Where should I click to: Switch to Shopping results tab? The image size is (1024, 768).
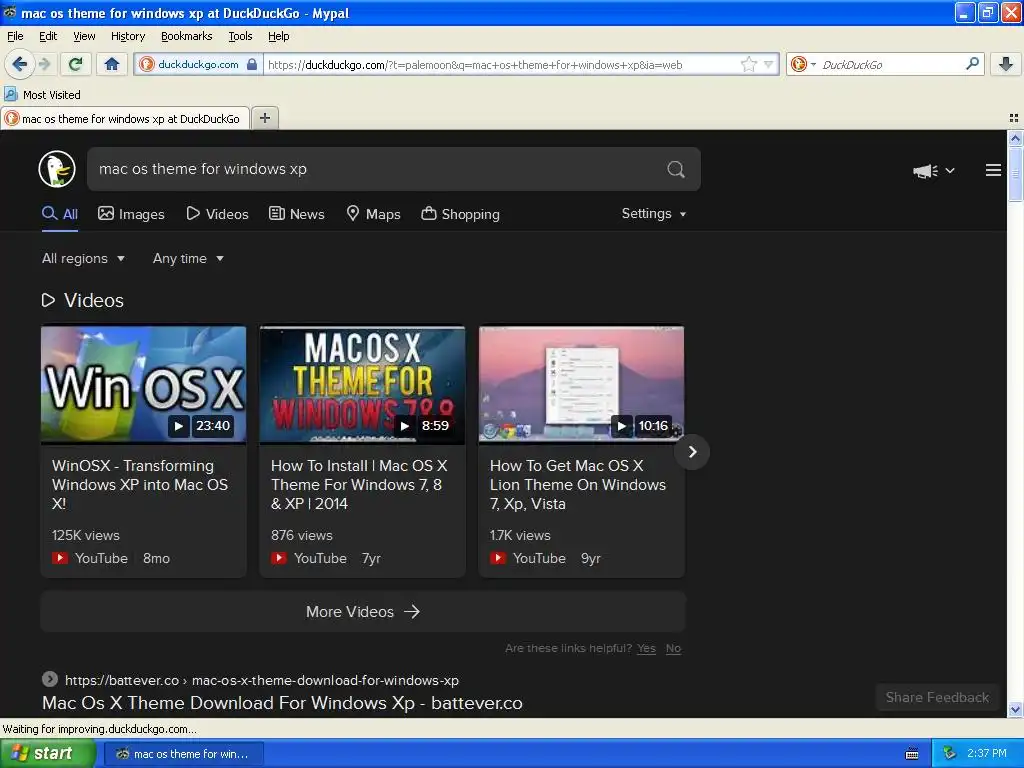click(x=460, y=214)
